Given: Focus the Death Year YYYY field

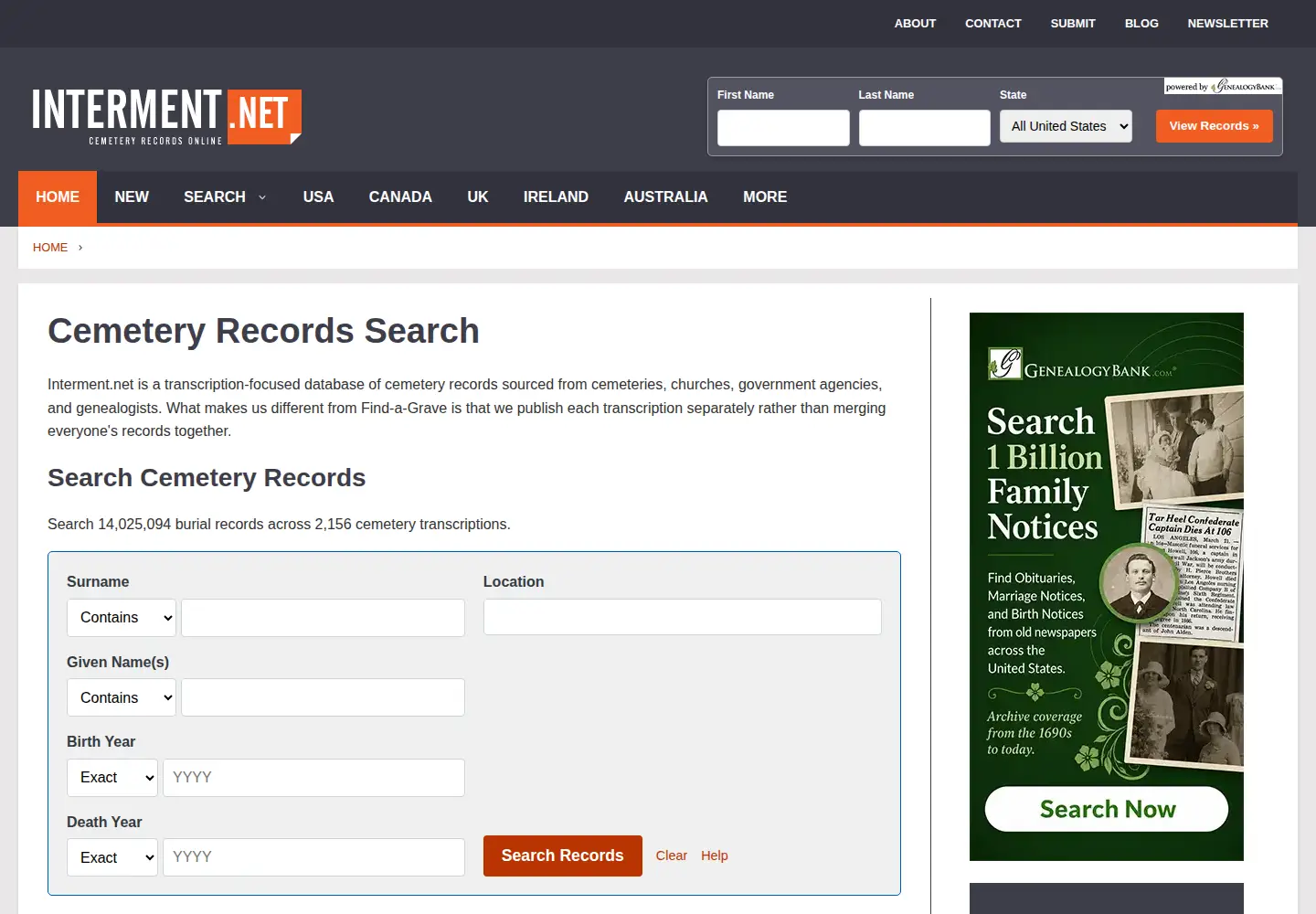Looking at the screenshot, I should point(313,857).
